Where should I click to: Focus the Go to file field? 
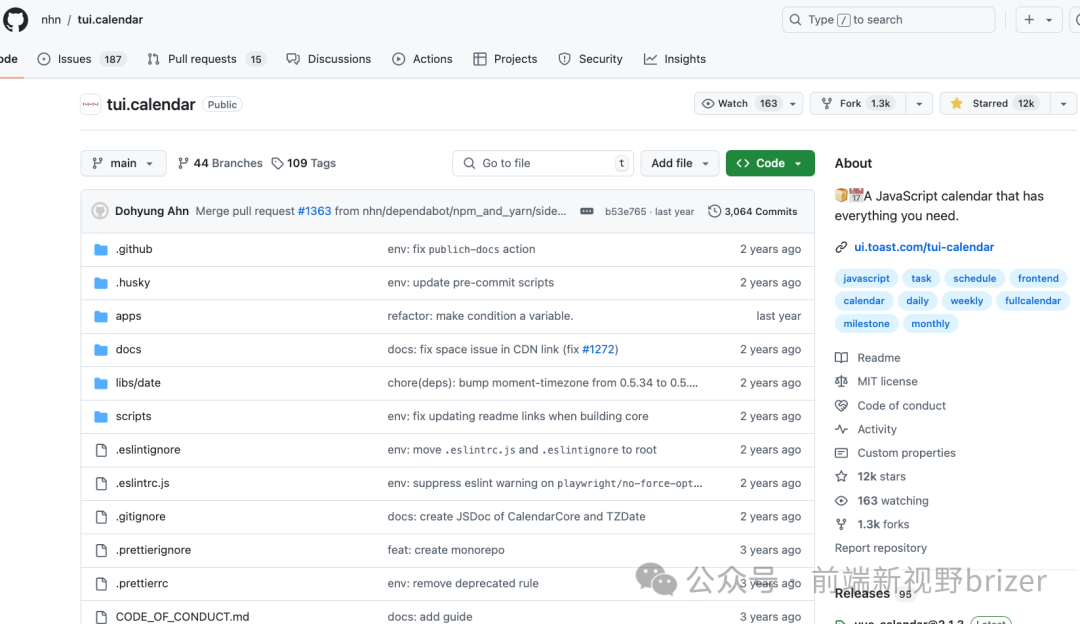point(543,163)
